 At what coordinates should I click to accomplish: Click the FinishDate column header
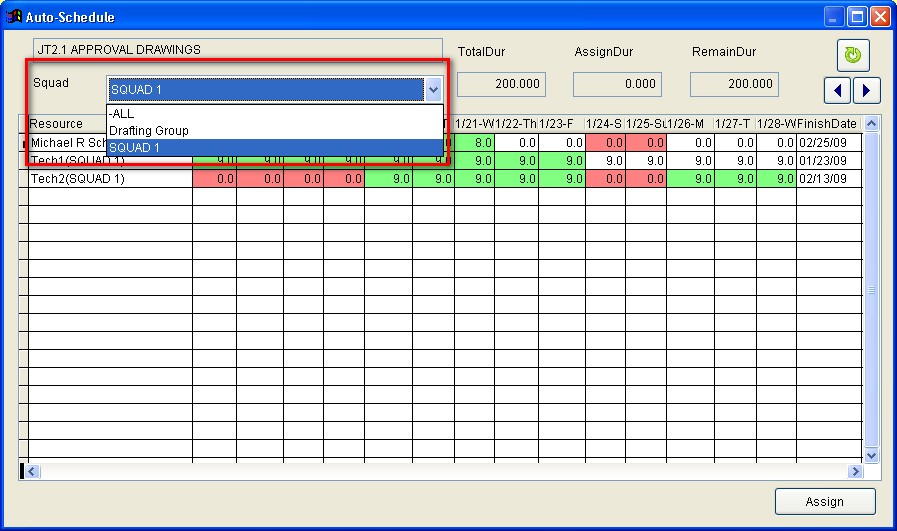[827, 124]
